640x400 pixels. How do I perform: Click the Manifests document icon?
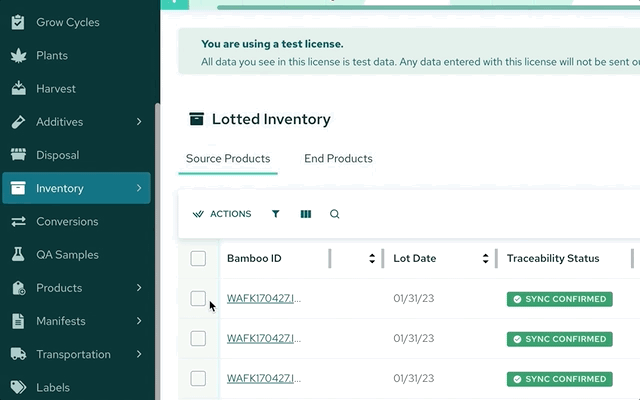(x=18, y=321)
